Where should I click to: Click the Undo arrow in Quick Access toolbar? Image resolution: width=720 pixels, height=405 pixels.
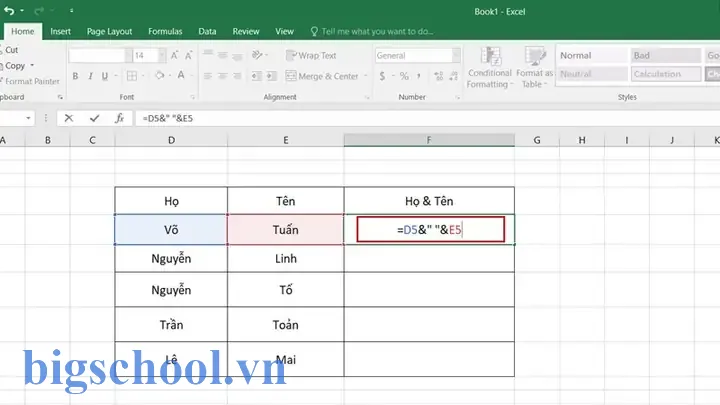9,10
